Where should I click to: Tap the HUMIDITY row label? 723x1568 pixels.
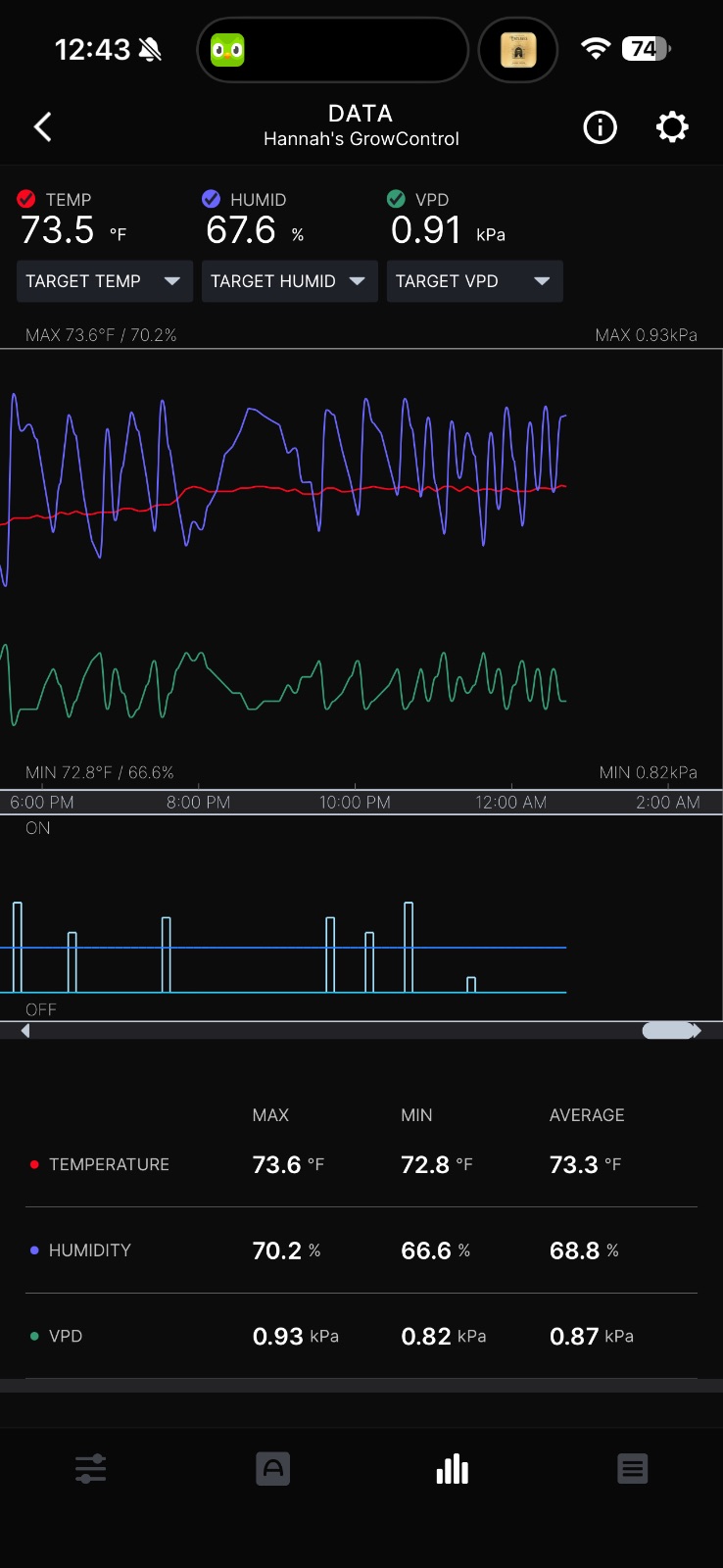coord(89,1250)
